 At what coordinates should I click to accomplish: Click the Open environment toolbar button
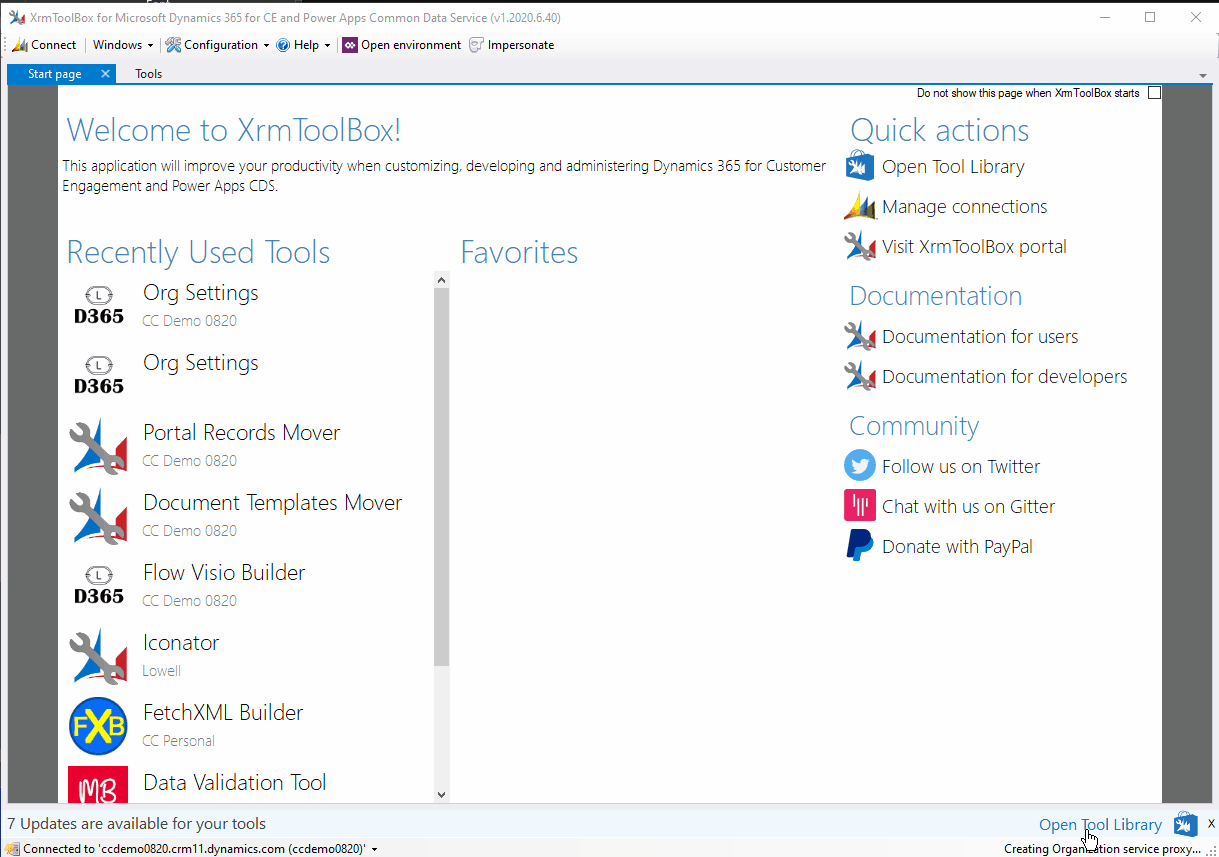point(402,45)
